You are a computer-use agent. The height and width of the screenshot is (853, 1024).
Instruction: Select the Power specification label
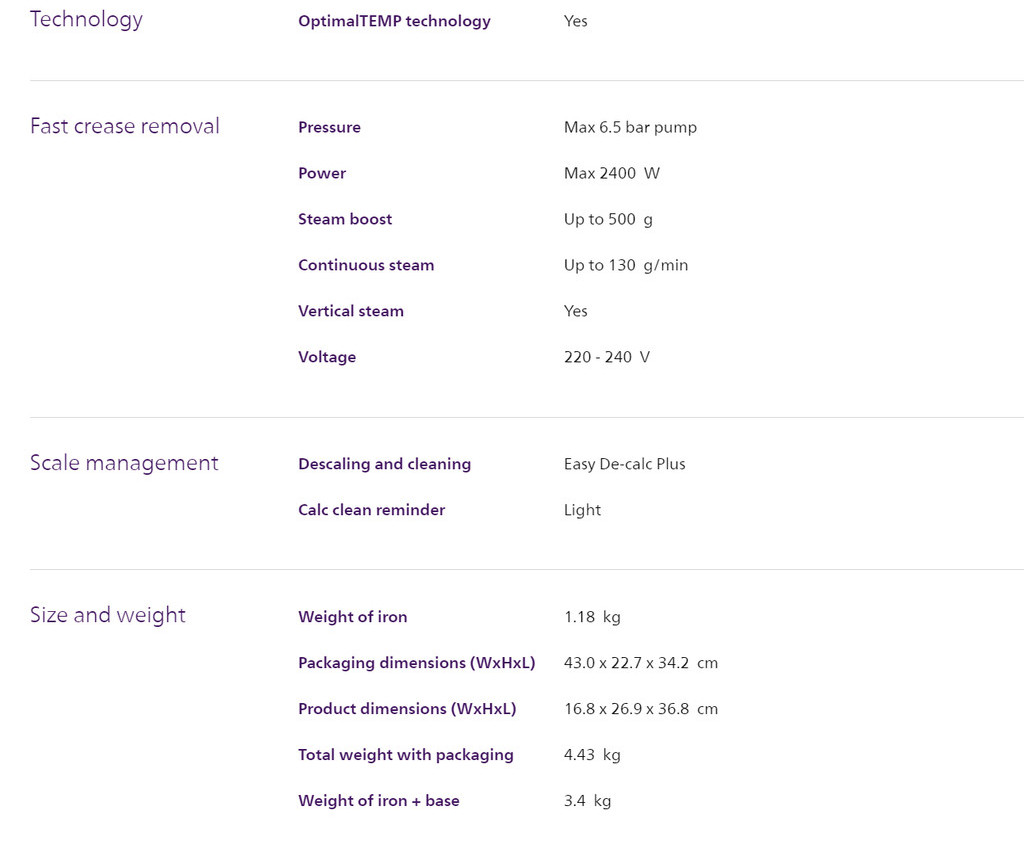click(322, 173)
